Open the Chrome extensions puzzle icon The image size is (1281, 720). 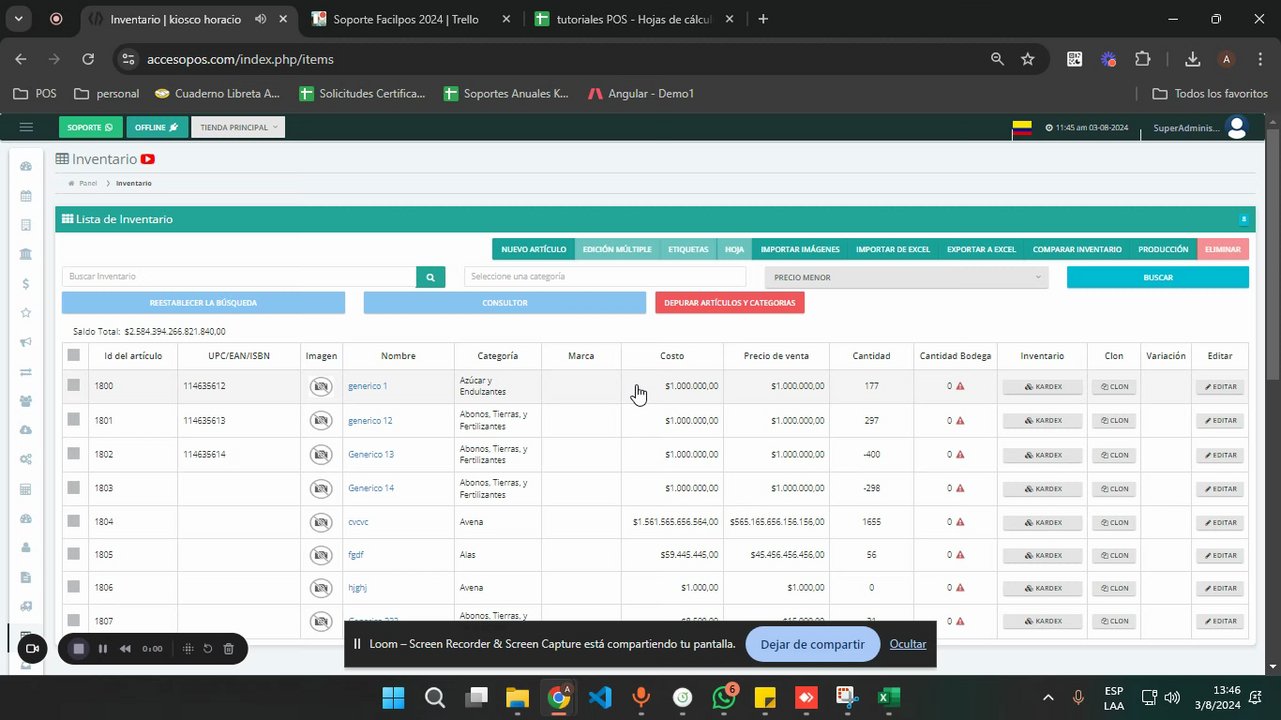coord(1143,59)
